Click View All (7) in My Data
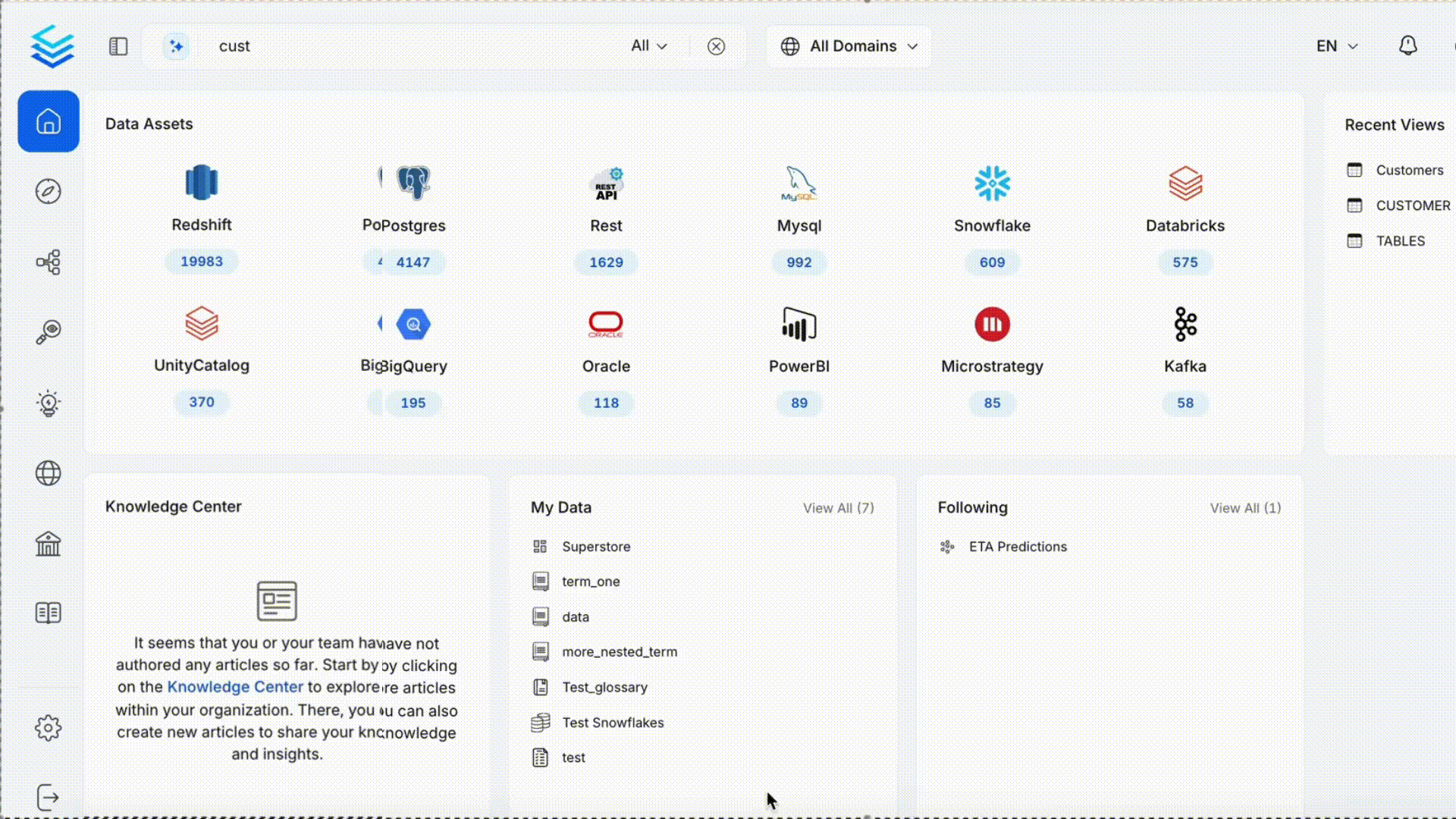The width and height of the screenshot is (1456, 819). click(x=838, y=508)
